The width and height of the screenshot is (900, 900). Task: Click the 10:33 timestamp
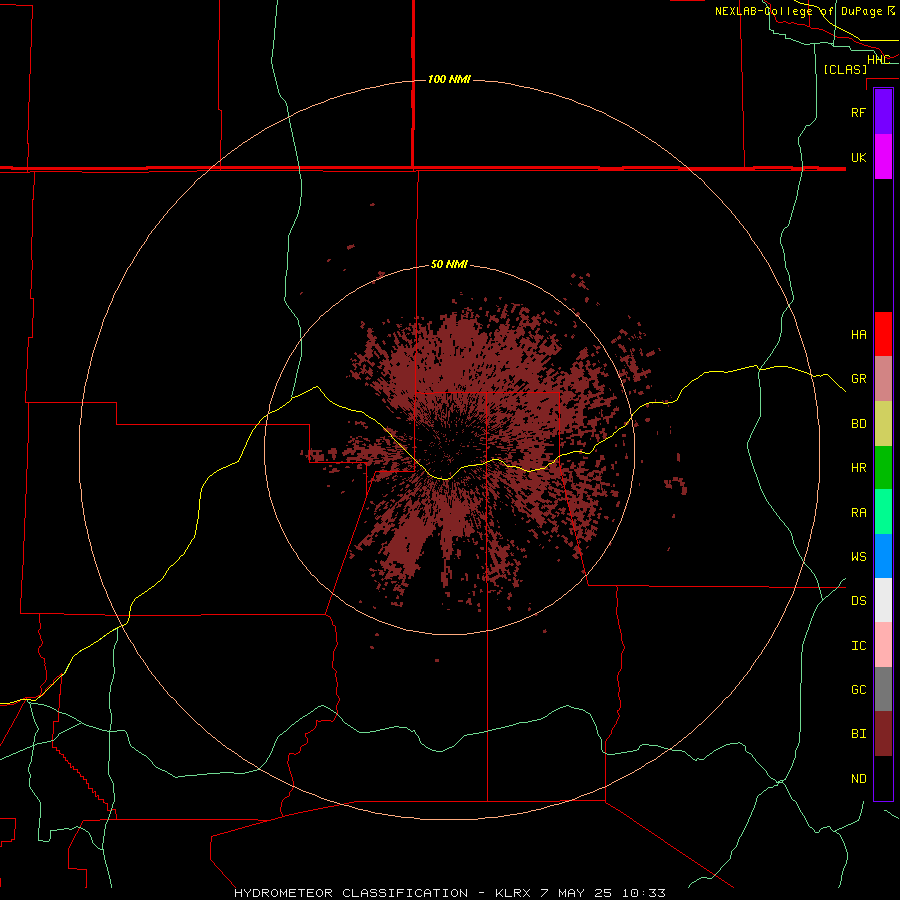coord(643,893)
